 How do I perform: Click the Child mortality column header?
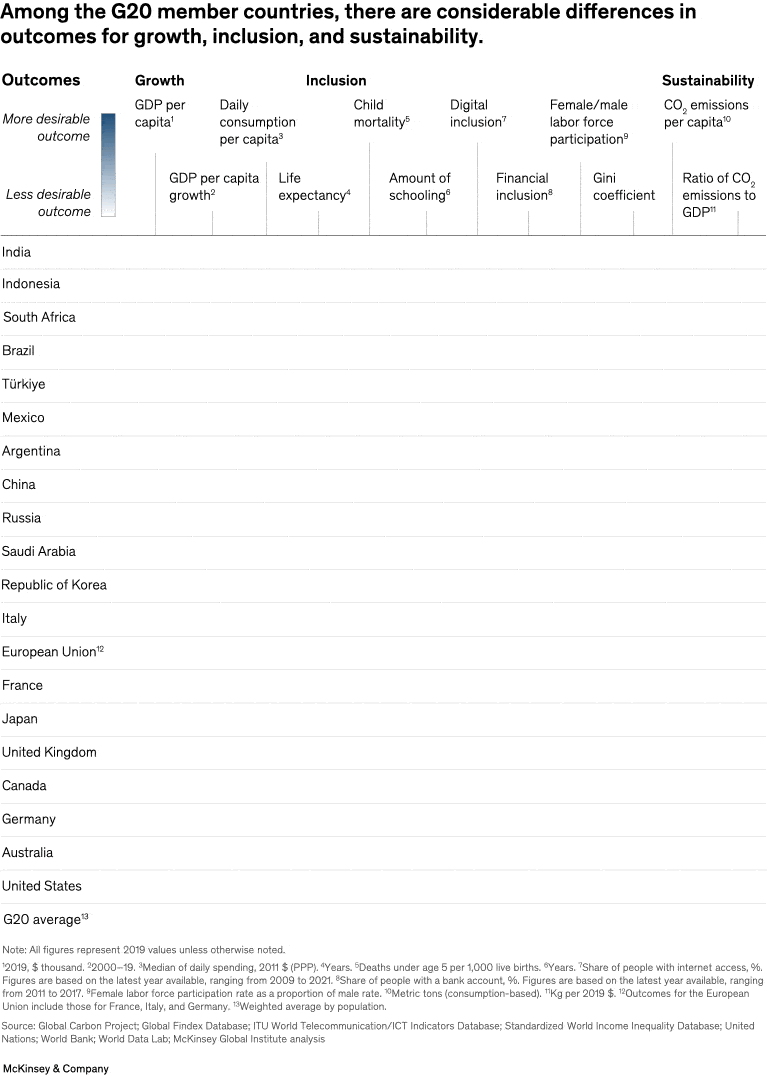tap(382, 113)
